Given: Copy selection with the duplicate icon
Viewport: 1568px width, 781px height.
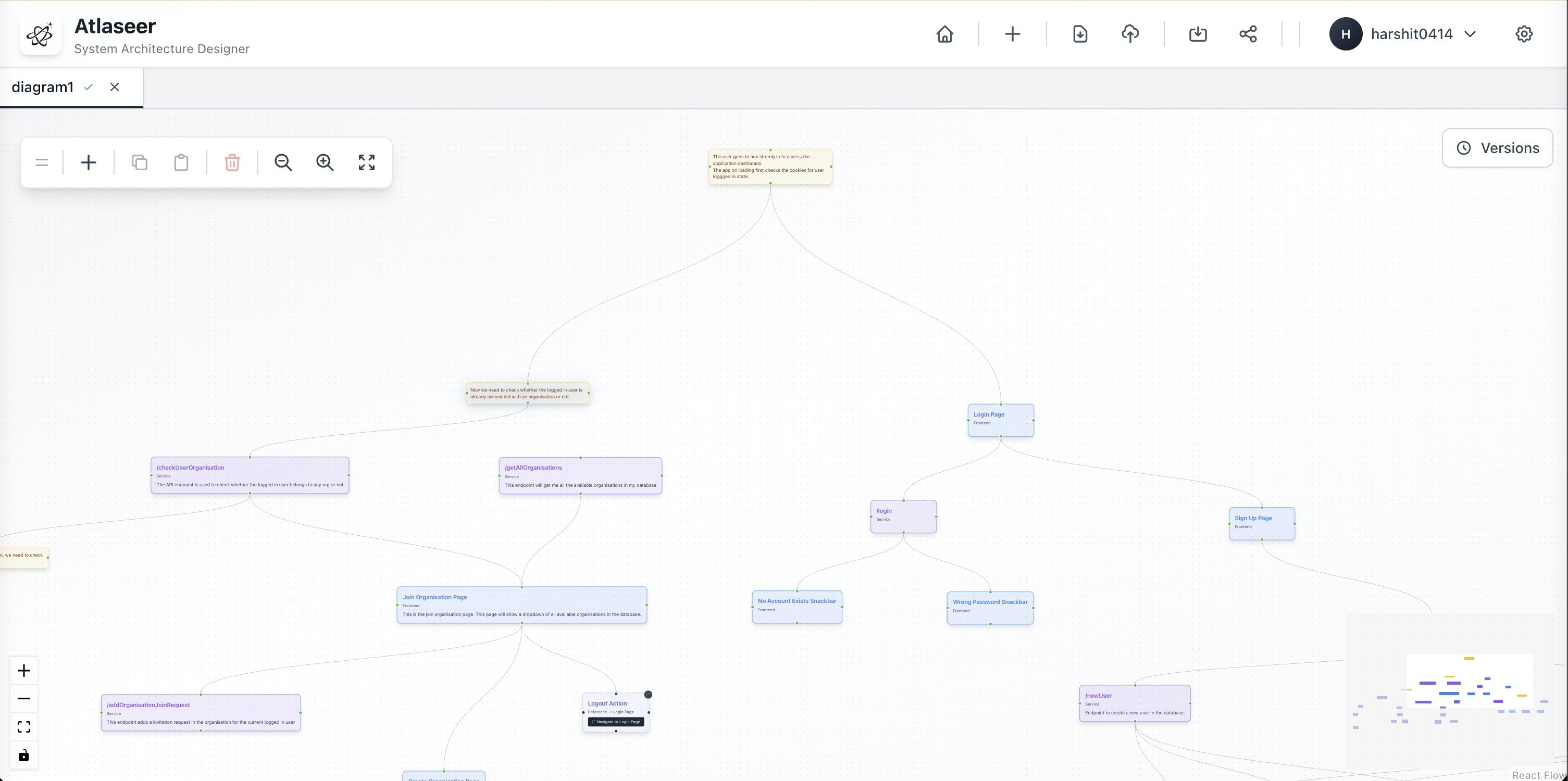Looking at the screenshot, I should [140, 162].
